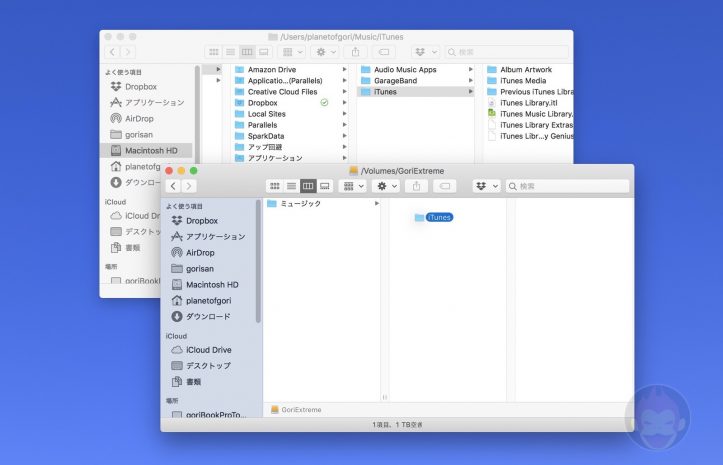
Task: Click the Edit Tags button in GoriExtreme toolbar
Action: coord(445,187)
